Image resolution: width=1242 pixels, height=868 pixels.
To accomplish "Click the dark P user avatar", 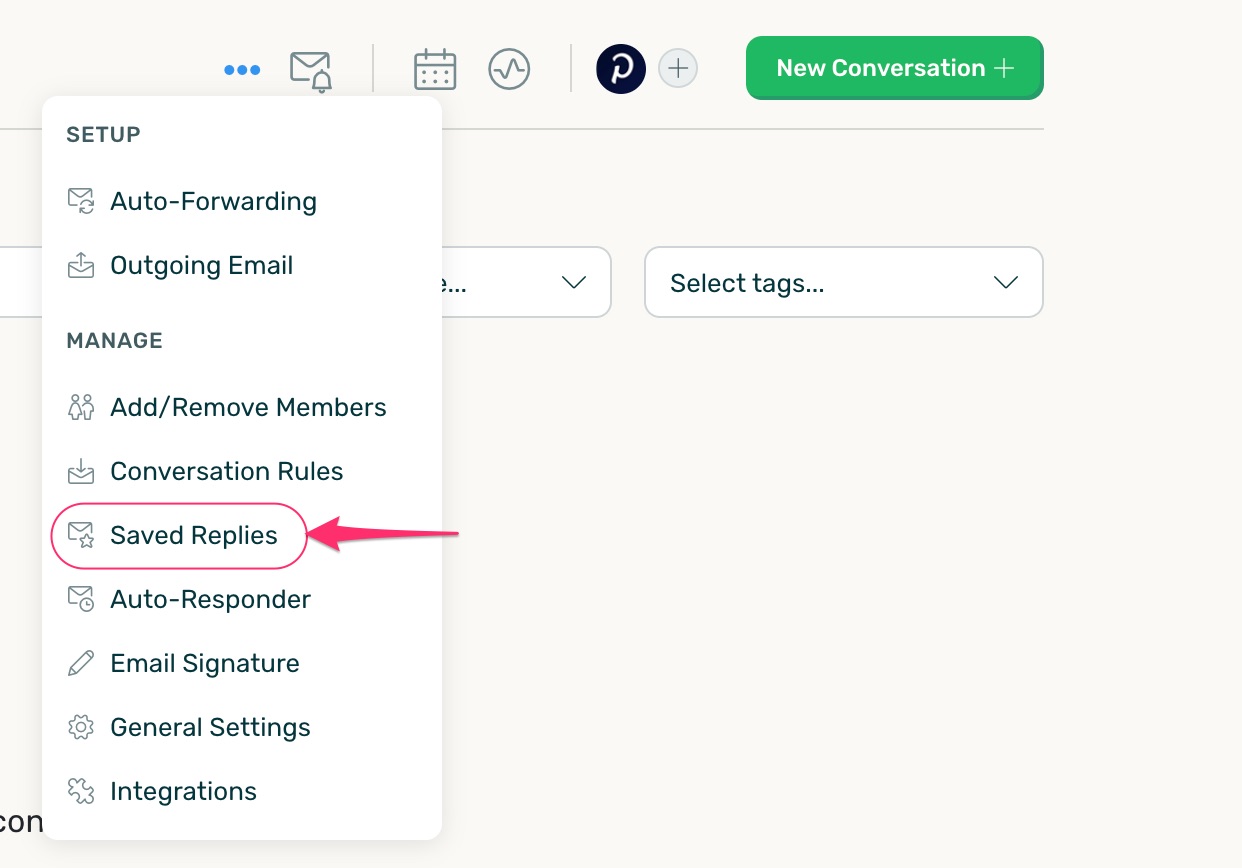I will (621, 69).
